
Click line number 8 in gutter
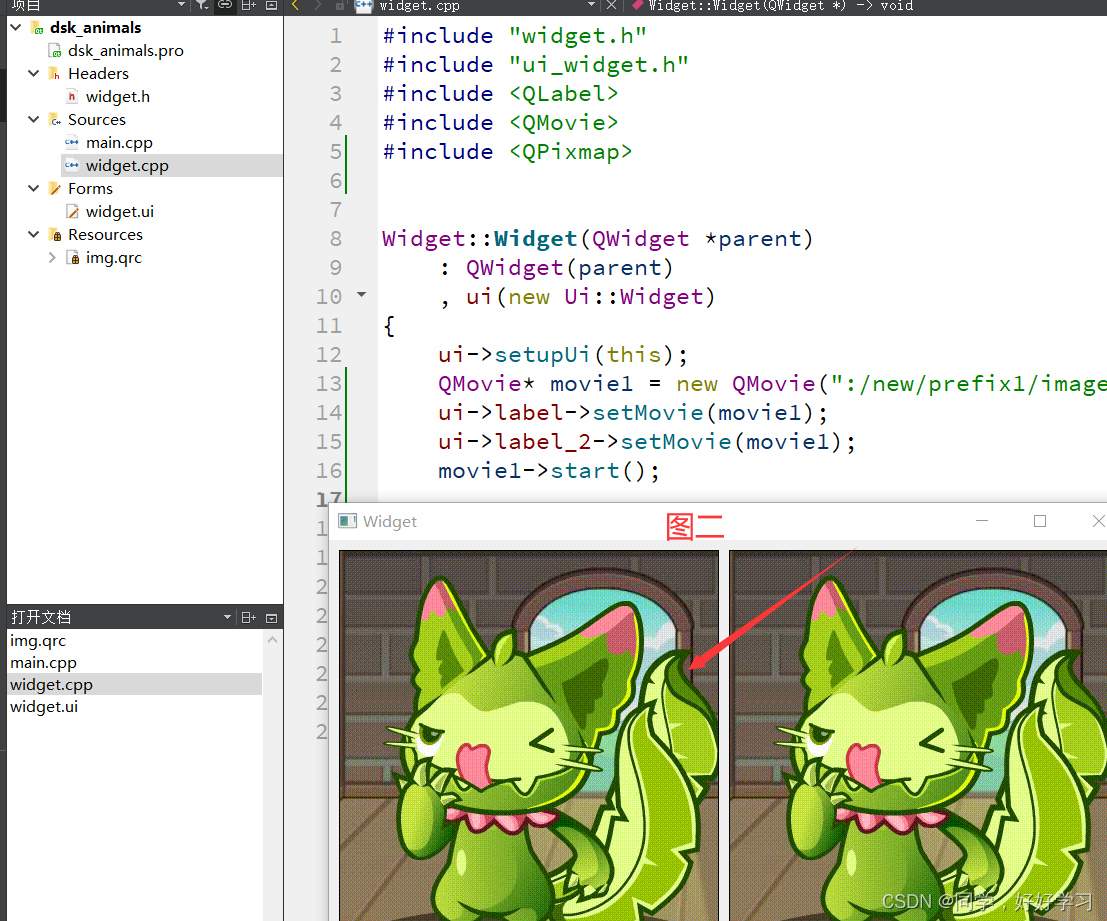335,239
